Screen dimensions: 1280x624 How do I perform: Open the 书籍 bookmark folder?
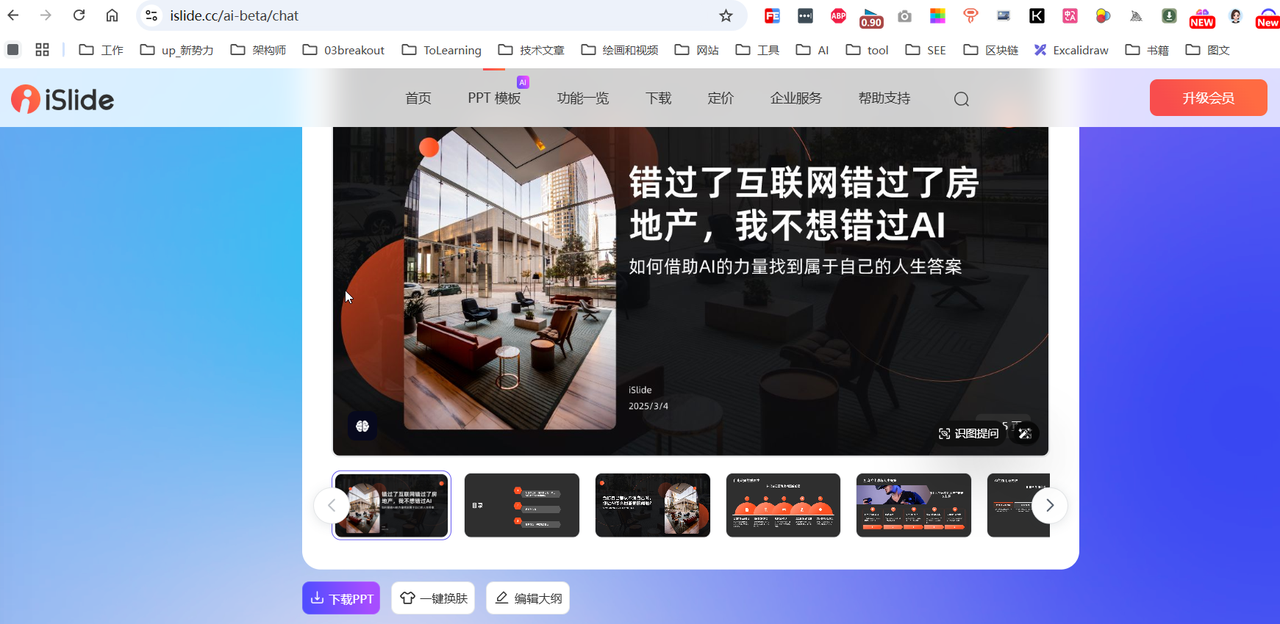(1148, 49)
